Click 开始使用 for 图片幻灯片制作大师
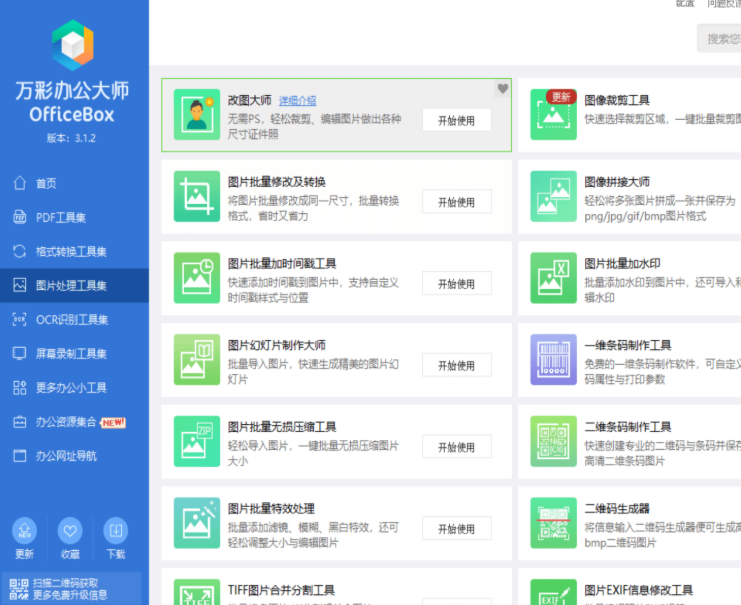The image size is (741, 605). coord(457,365)
